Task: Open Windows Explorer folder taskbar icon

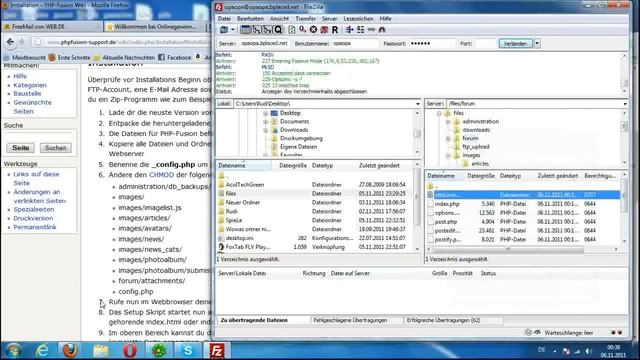Action: point(100,350)
